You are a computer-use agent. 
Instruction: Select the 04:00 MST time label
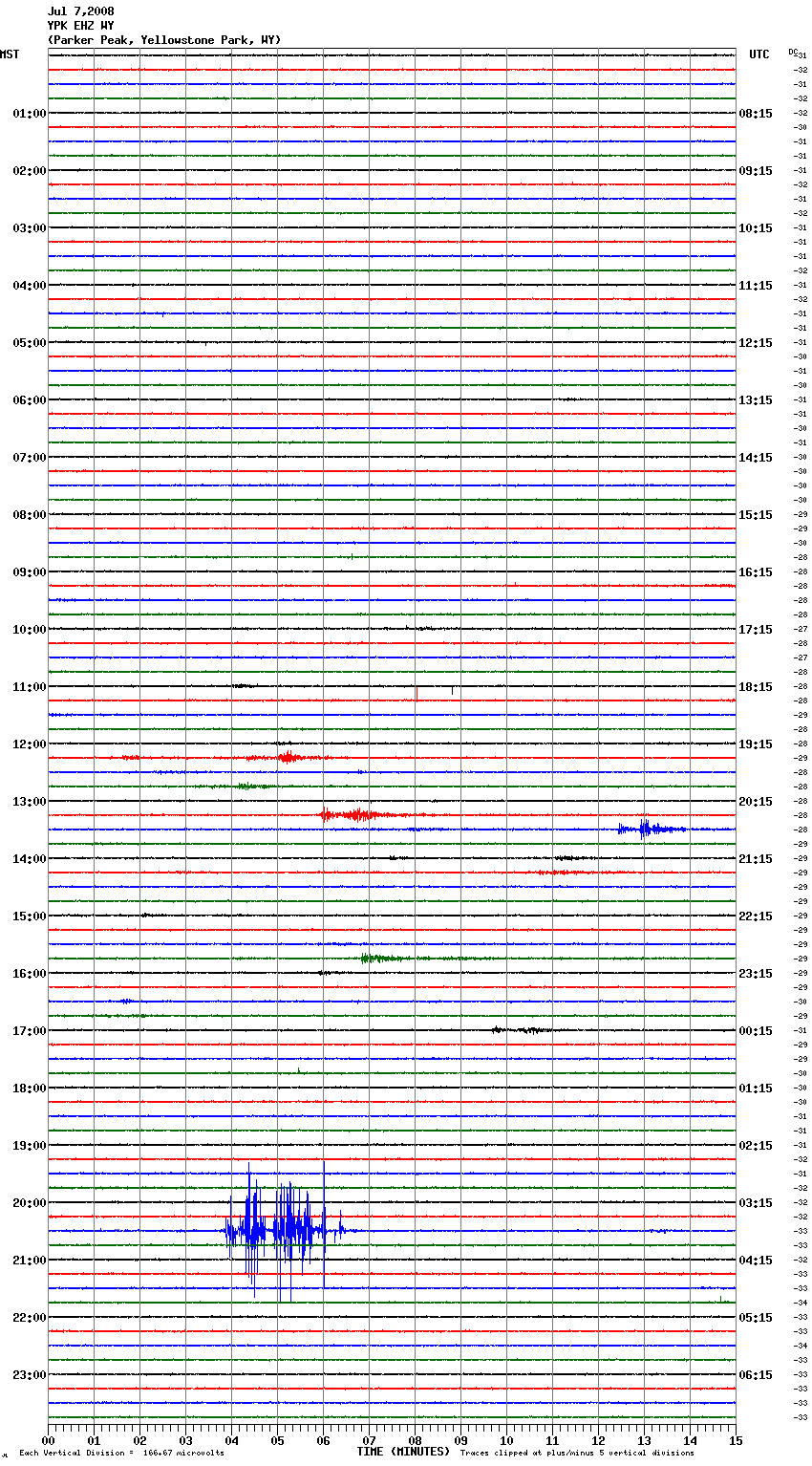[30, 286]
